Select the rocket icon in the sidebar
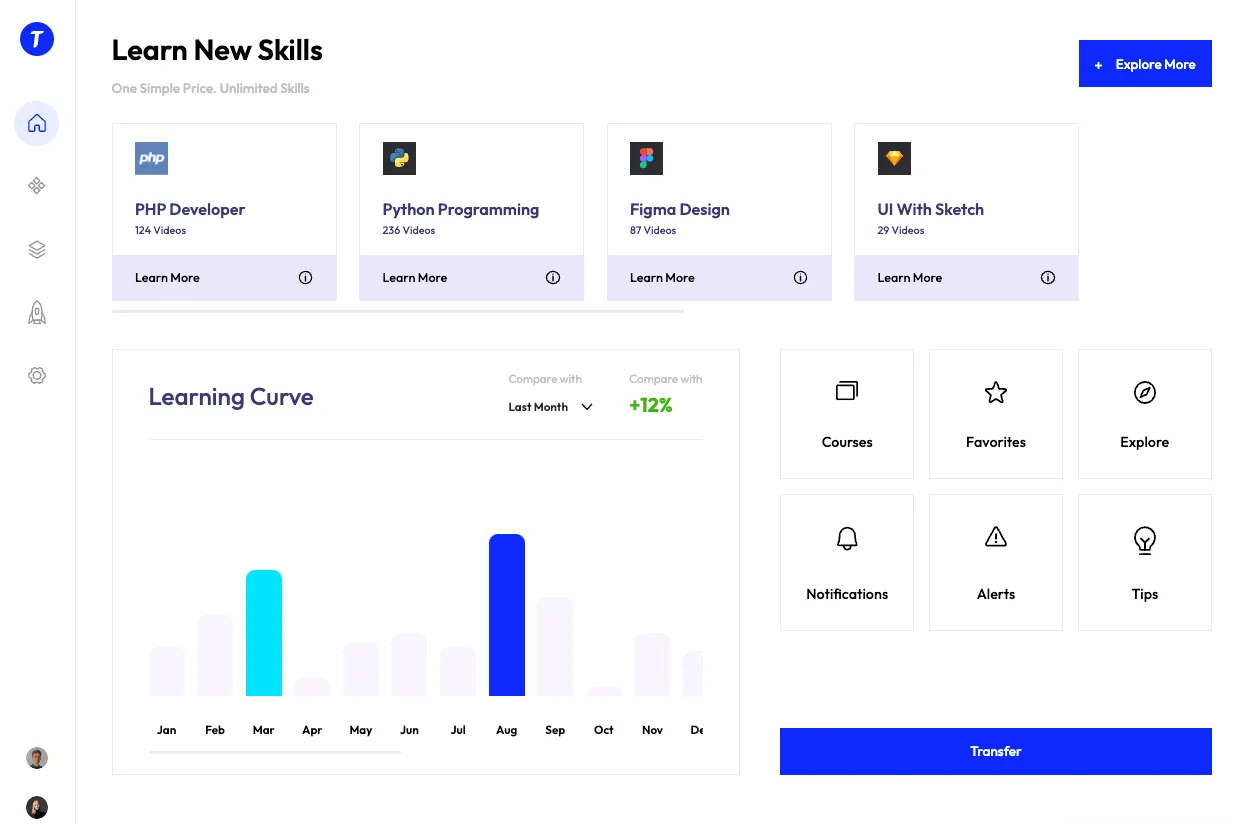Screen dimensions: 1248x824 click(36, 312)
